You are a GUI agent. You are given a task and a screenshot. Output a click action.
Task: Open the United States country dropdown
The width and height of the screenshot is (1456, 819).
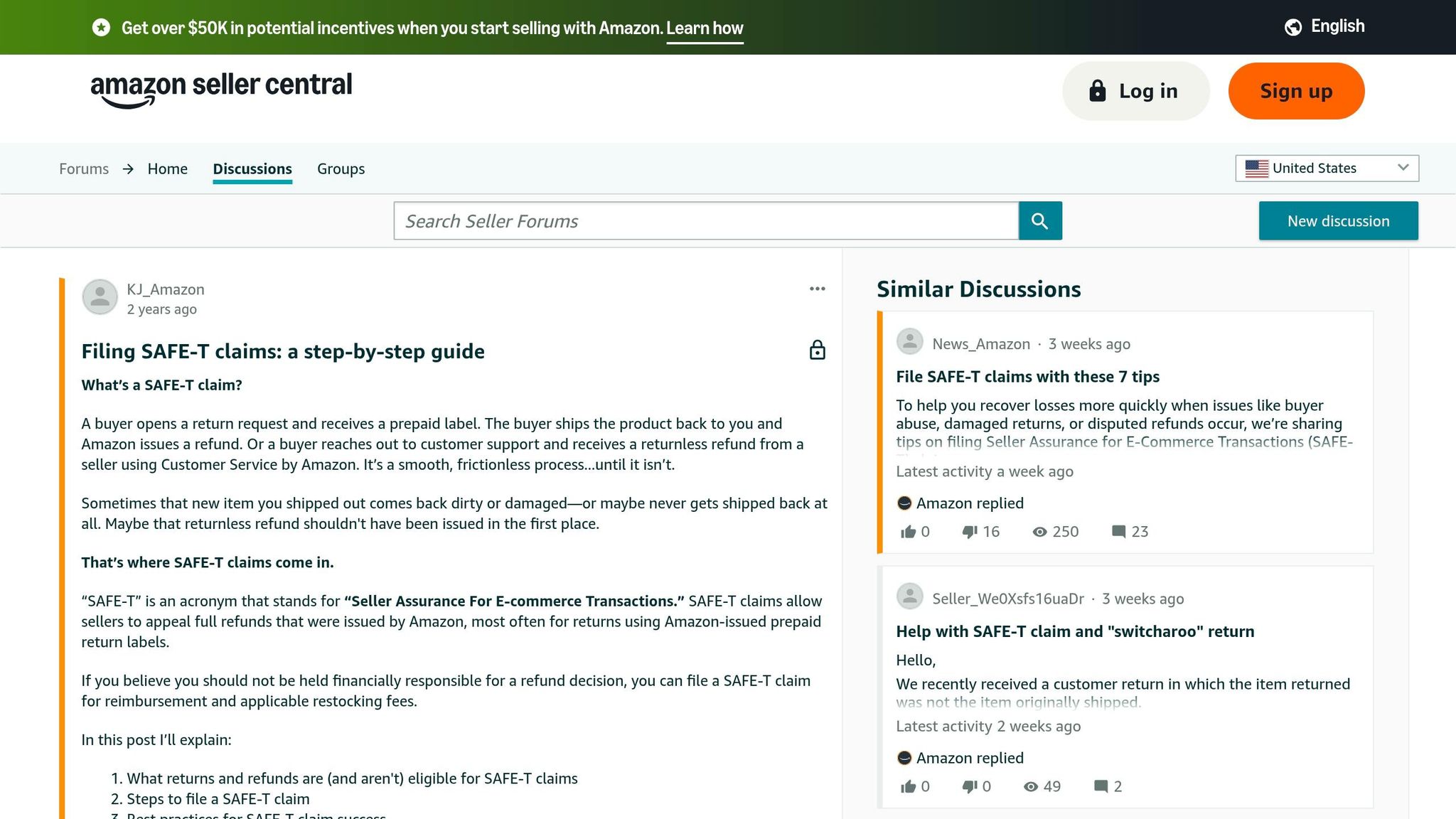pyautogui.click(x=1327, y=168)
